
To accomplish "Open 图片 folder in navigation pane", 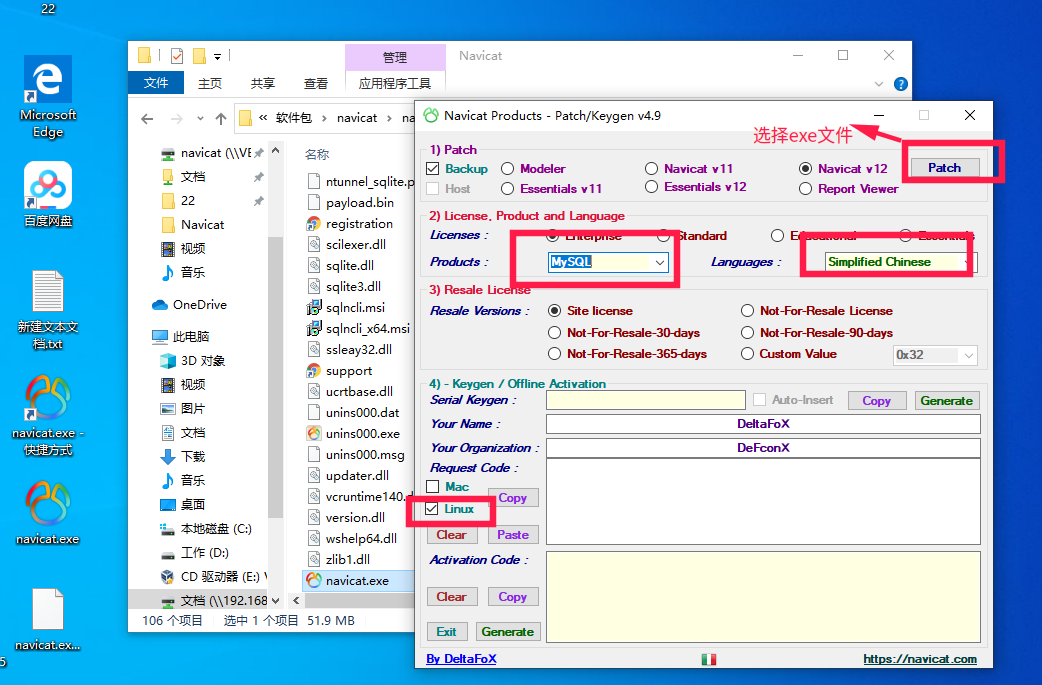I will click(x=193, y=408).
